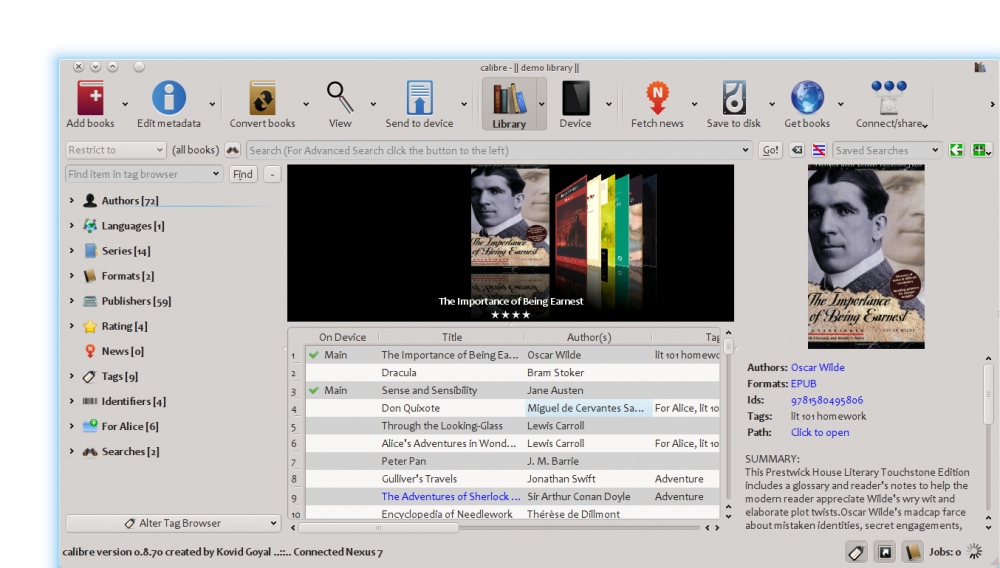Toggle the Tag Browser panel button in status bar
This screenshot has height=568, width=1000.
856,552
